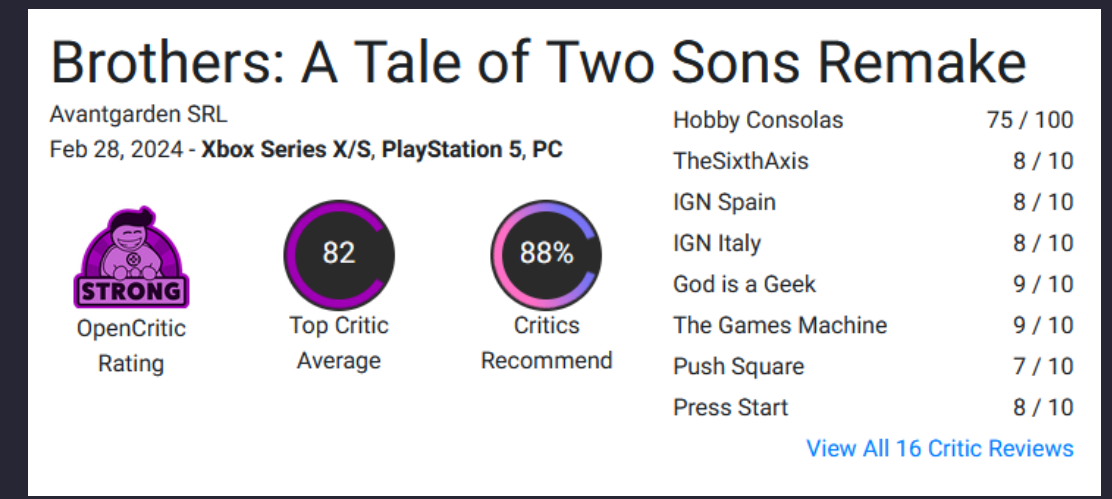Open the Push Square review
1112x499 pixels.
[738, 366]
